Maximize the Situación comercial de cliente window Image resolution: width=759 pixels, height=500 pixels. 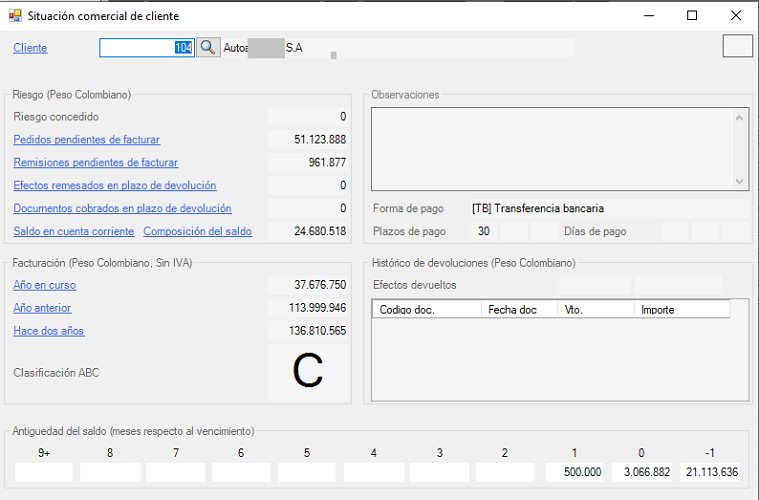692,15
